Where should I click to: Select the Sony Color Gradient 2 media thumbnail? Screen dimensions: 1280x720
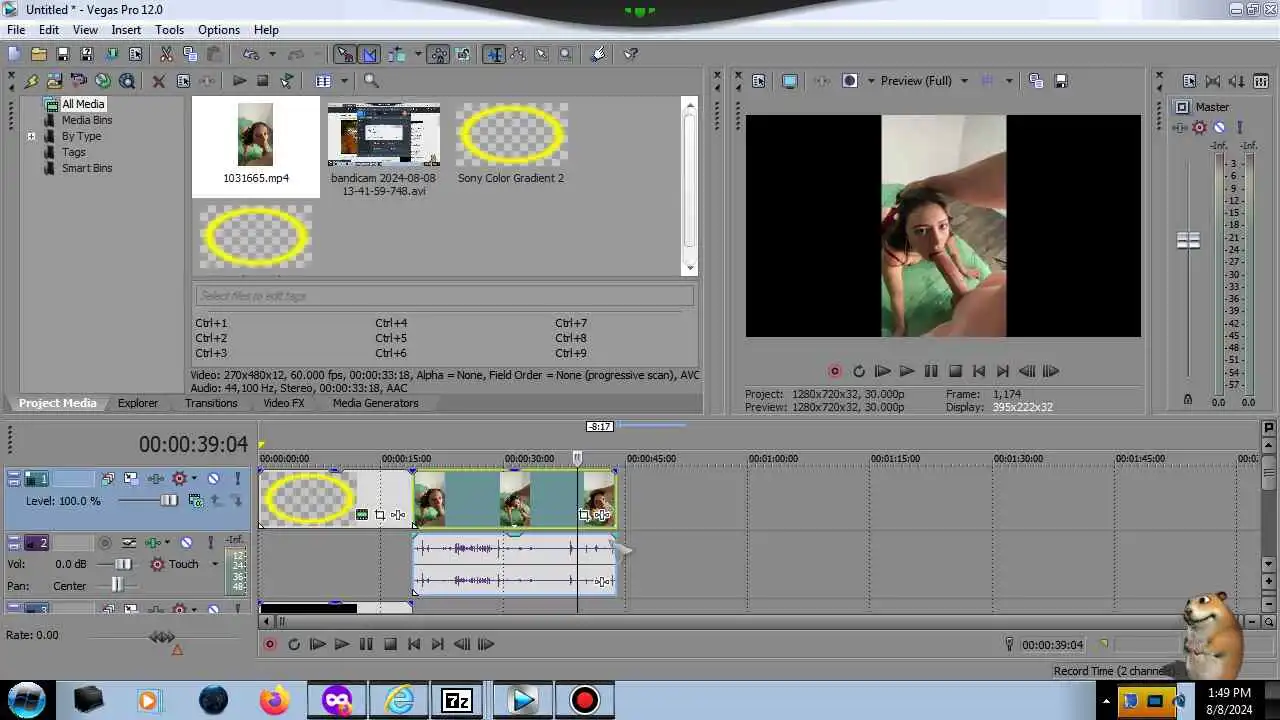click(x=511, y=135)
